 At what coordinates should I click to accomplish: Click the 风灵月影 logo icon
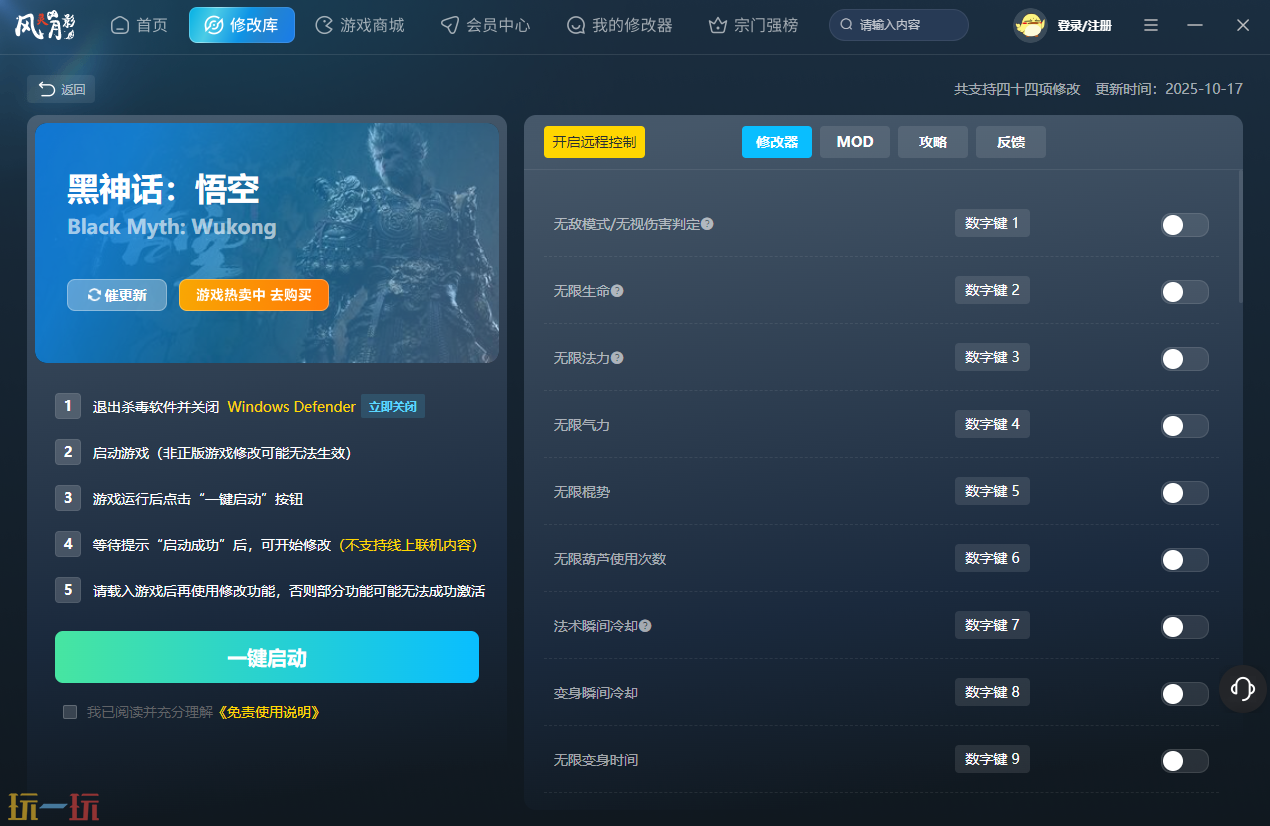point(45,25)
